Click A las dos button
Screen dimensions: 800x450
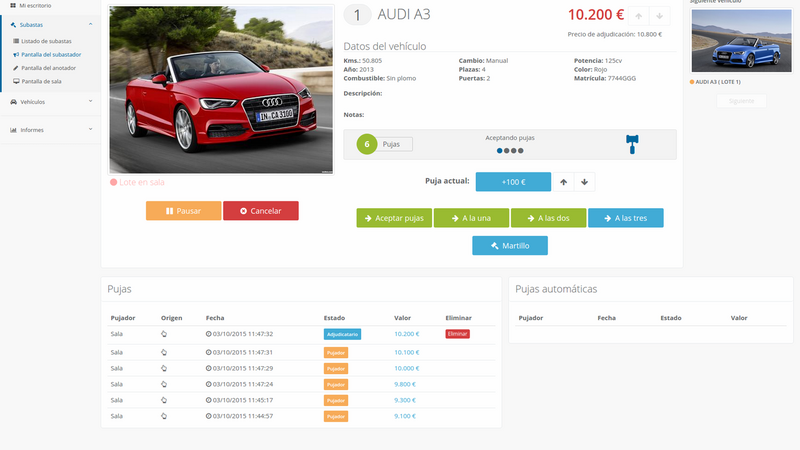[548, 218]
